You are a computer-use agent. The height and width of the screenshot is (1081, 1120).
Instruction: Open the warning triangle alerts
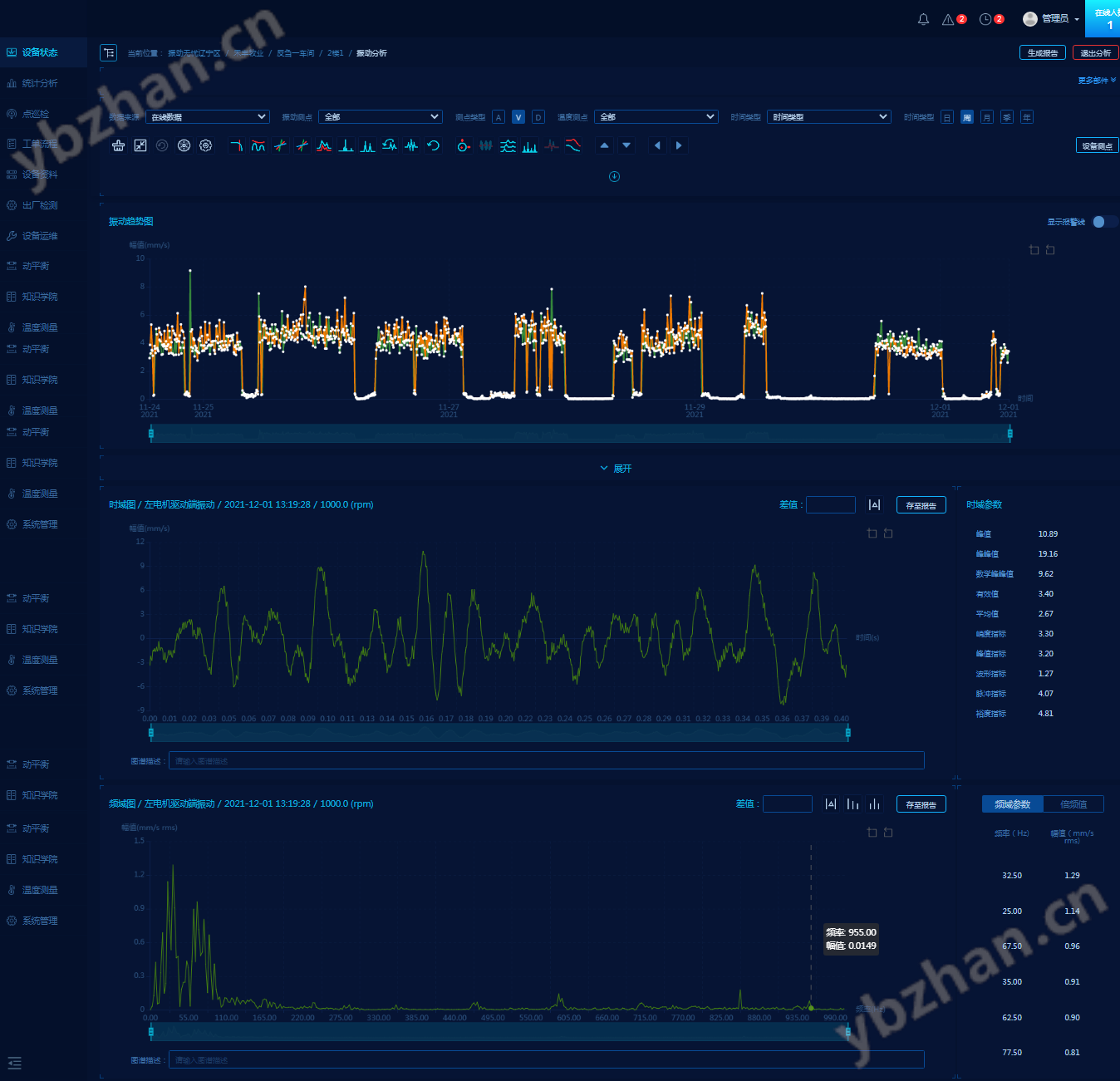pos(948,19)
